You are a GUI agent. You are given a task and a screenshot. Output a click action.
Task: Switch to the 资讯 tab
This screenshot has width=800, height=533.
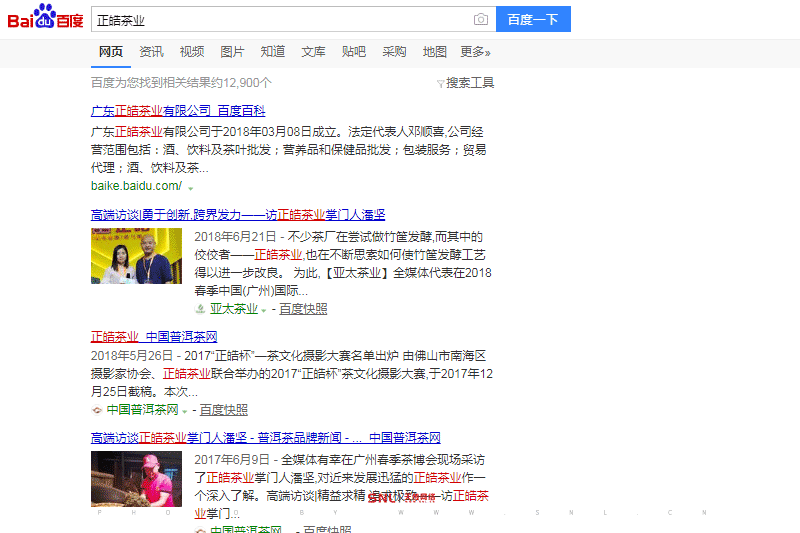(x=152, y=52)
